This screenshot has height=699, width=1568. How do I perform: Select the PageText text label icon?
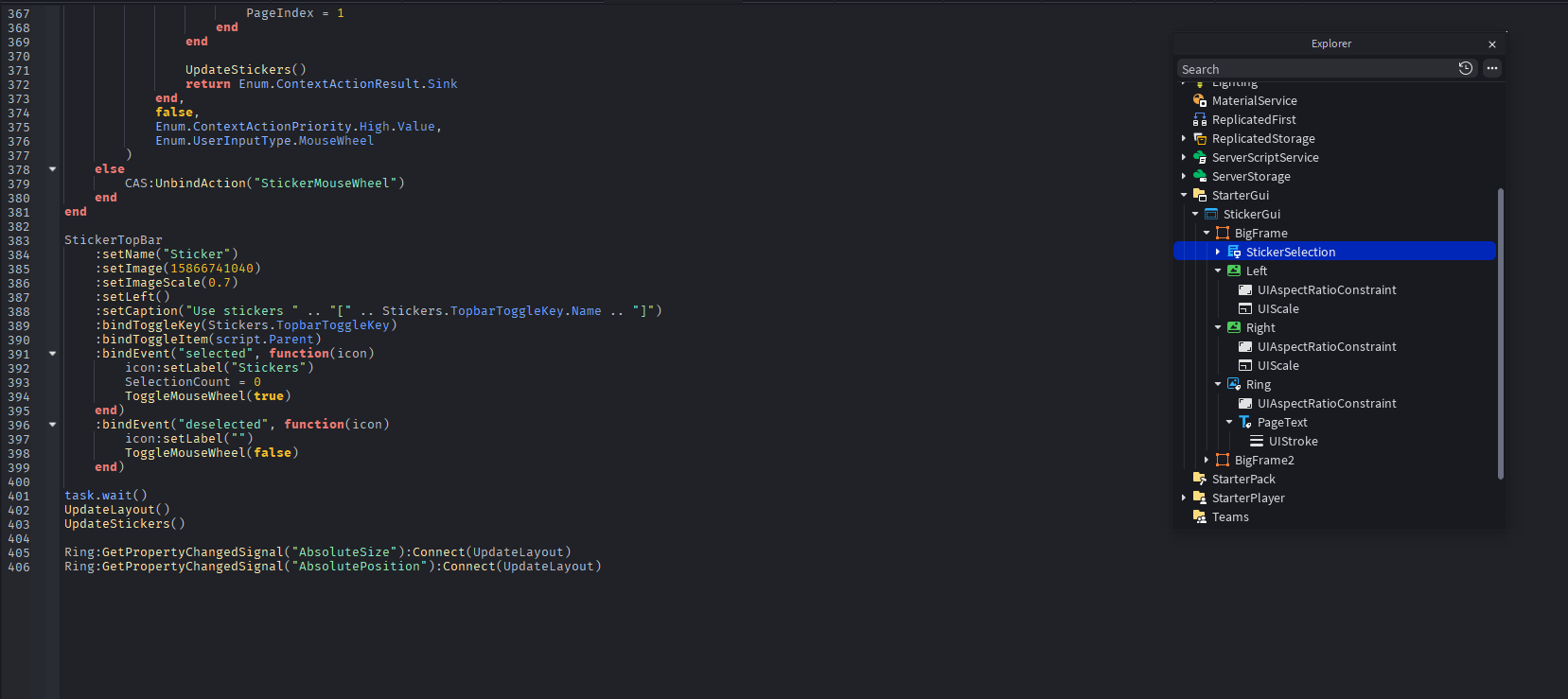(x=1245, y=422)
